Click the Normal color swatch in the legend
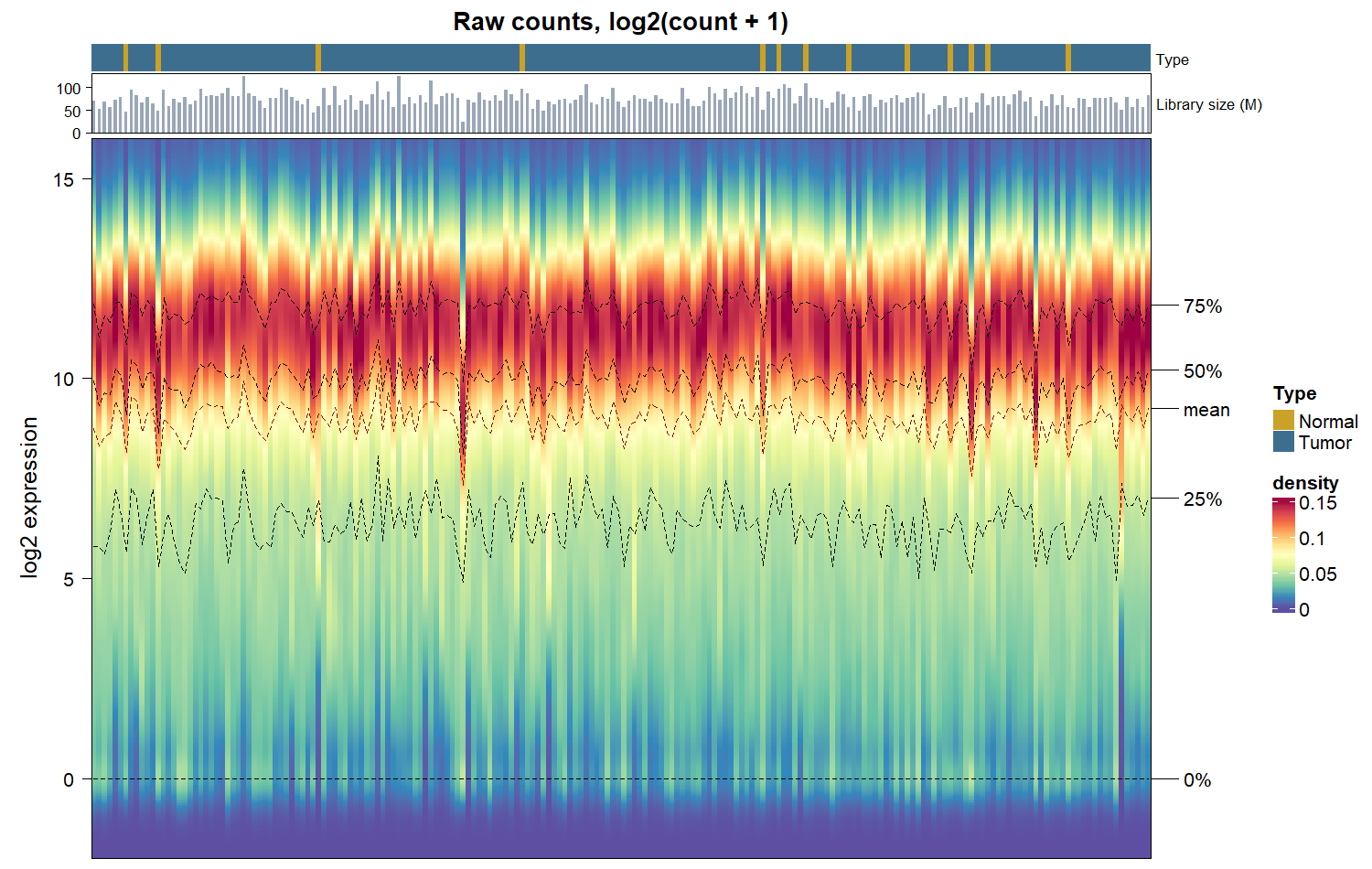The image size is (1372, 869). click(x=1283, y=421)
